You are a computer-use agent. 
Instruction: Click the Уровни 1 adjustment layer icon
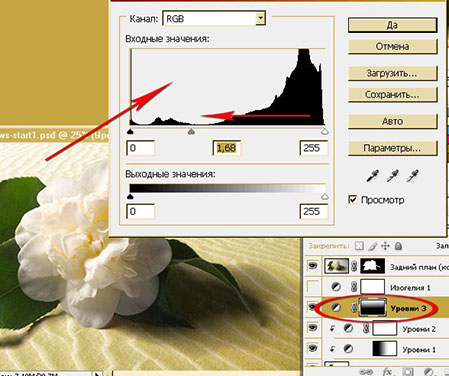pyautogui.click(x=348, y=349)
